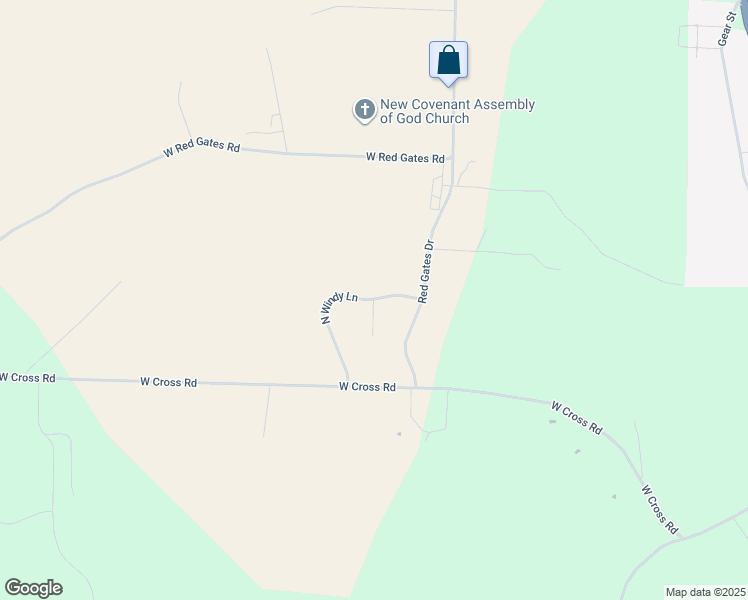Select the Red Gates Dr road label
The image size is (748, 600).
point(426,271)
